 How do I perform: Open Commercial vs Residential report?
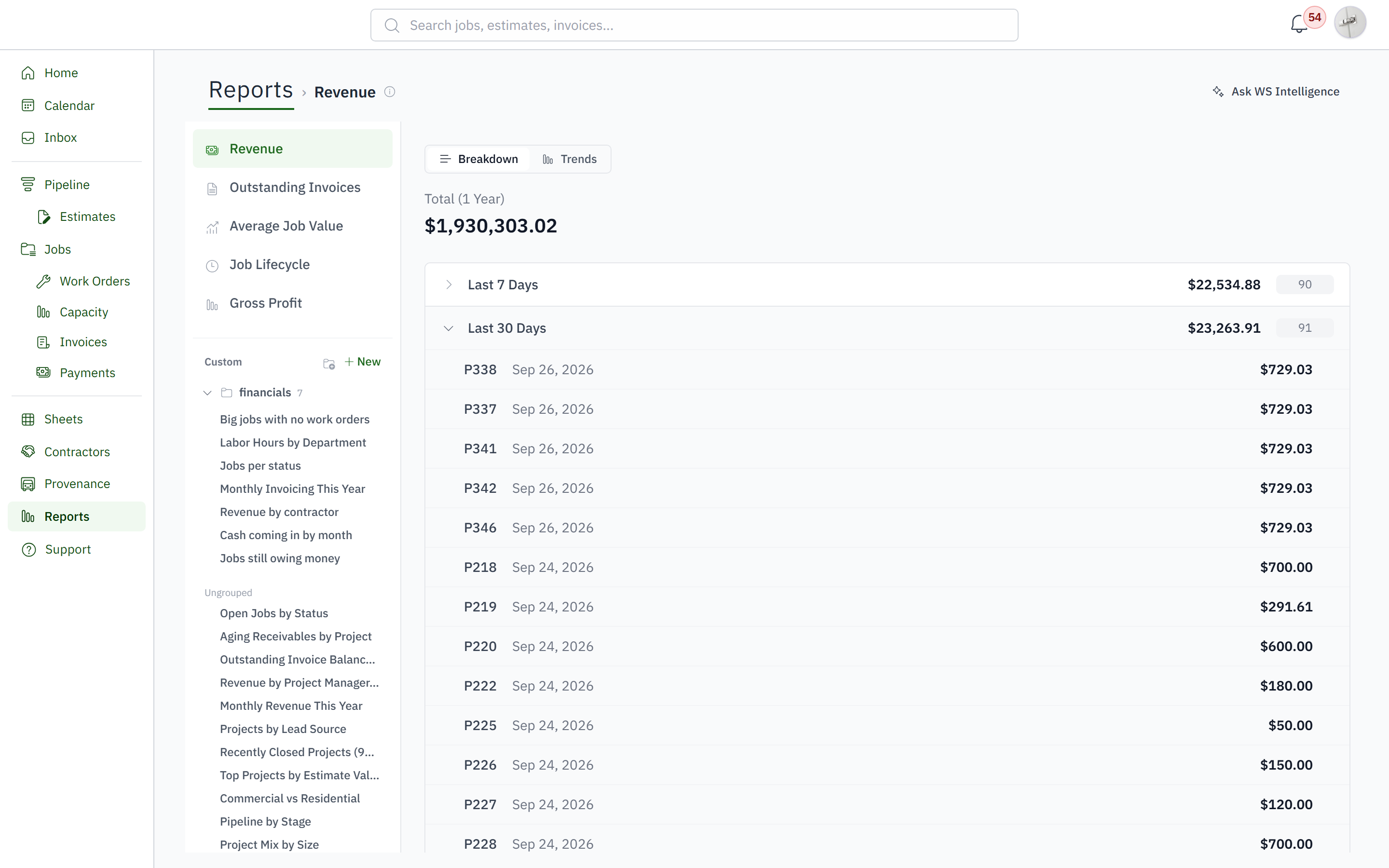click(x=290, y=799)
